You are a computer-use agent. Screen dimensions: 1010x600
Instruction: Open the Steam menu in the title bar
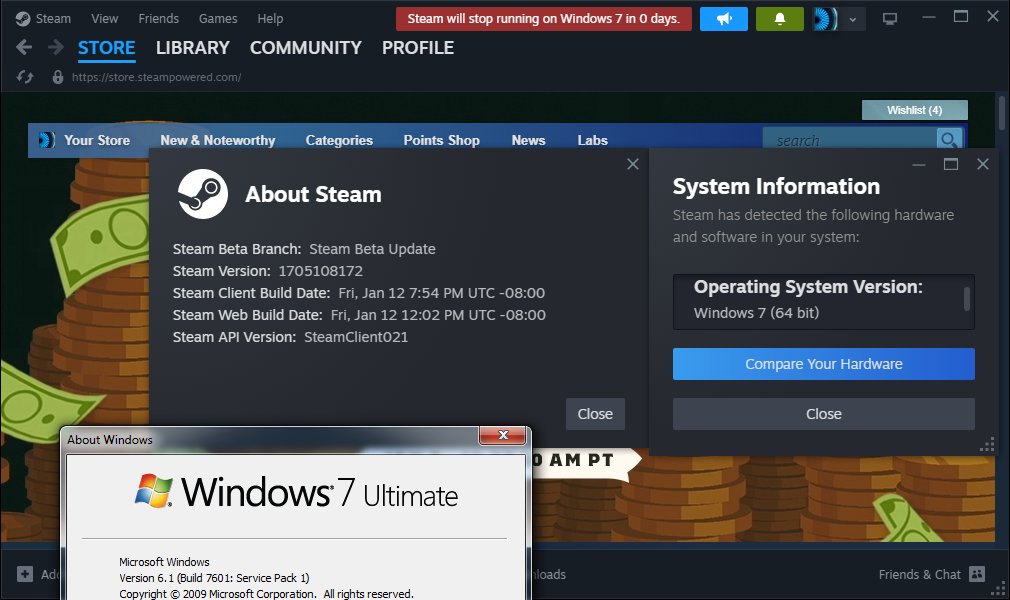[53, 19]
